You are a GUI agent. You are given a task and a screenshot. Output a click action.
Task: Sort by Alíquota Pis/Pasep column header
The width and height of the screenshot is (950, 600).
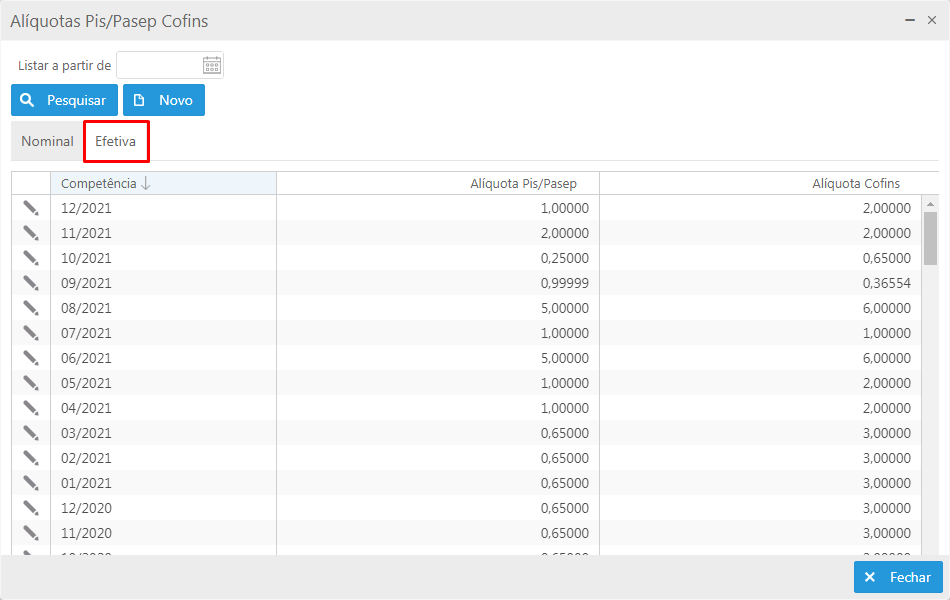pos(438,184)
